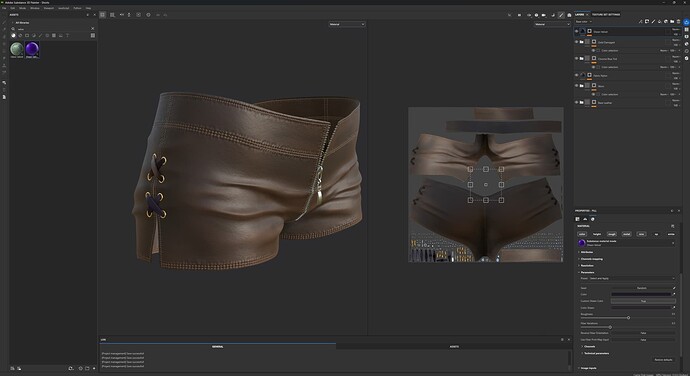Open the Viewport menu
Image resolution: width=690 pixels, height=376 pixels.
coord(48,8)
